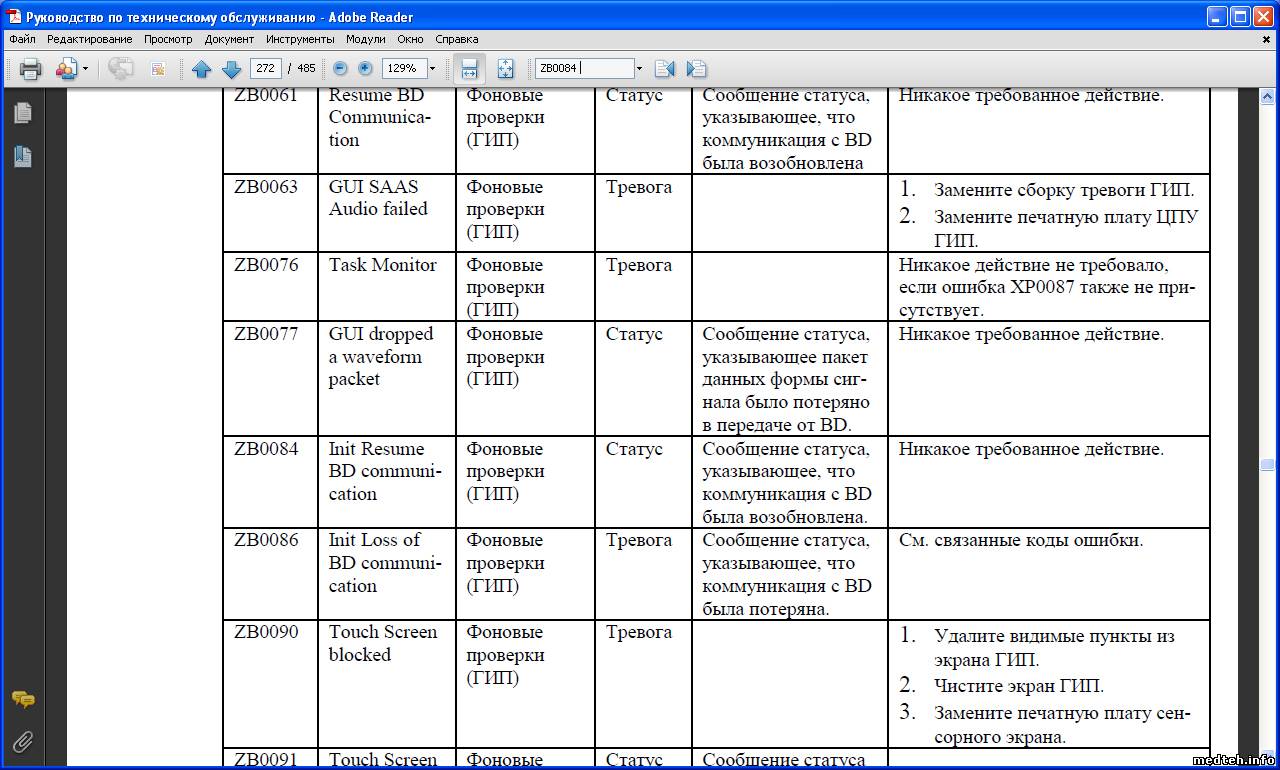Go to previous page with up arrow
Viewport: 1280px width, 770px height.
pos(201,69)
